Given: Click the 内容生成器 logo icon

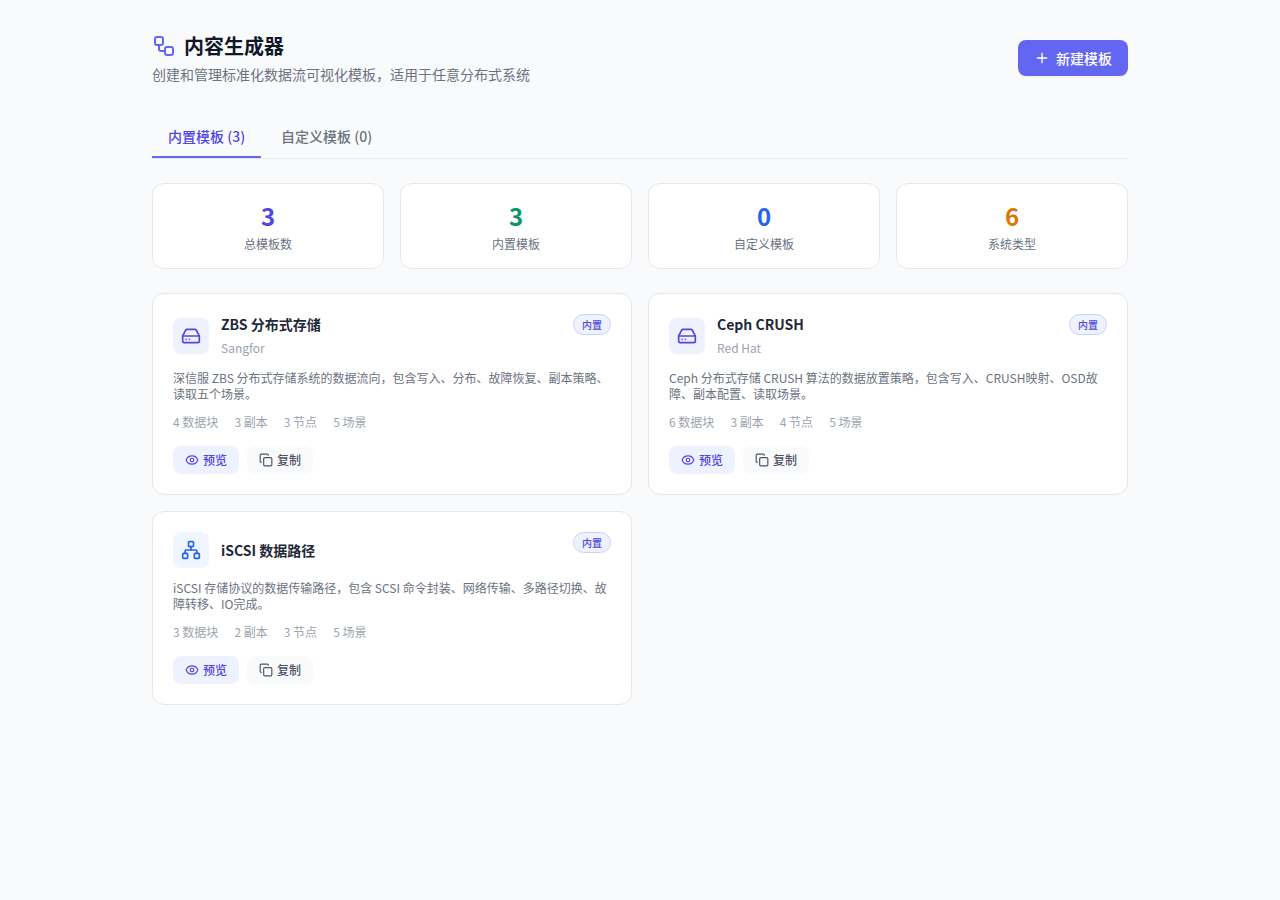Looking at the screenshot, I should pyautogui.click(x=164, y=46).
